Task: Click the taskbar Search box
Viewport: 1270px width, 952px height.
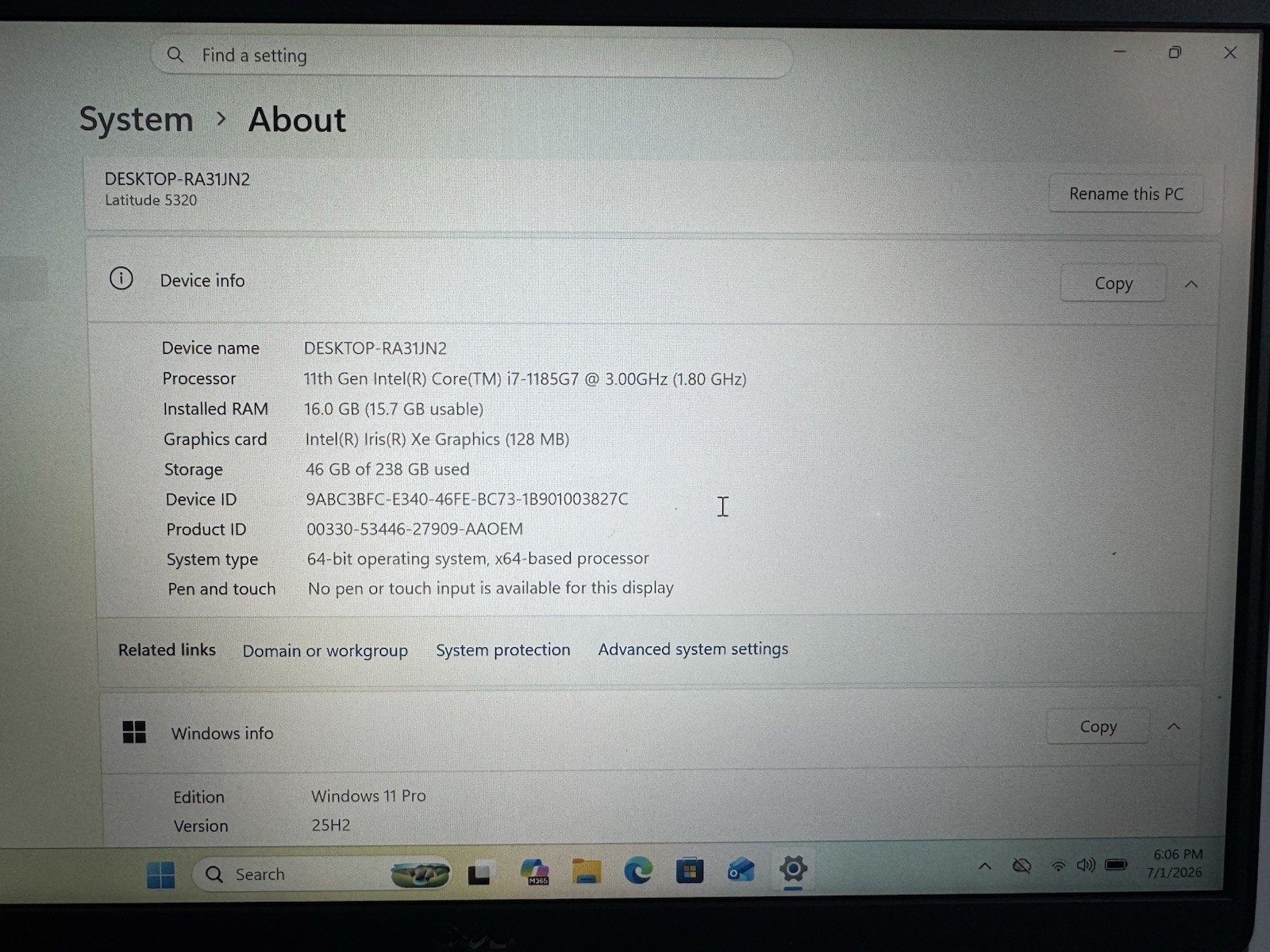Action: (x=321, y=874)
